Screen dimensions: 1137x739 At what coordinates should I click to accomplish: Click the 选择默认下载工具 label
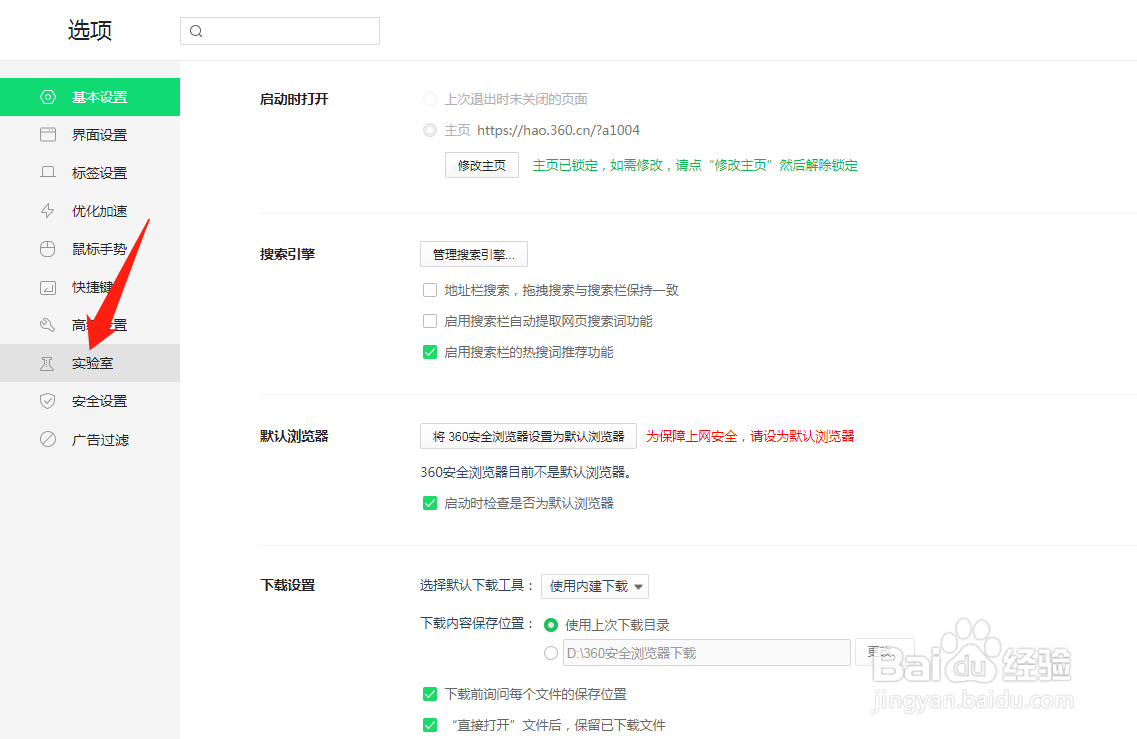point(476,585)
